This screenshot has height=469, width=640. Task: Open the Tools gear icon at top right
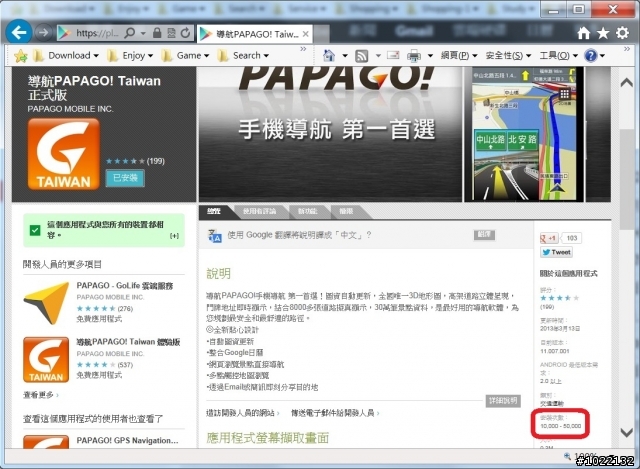coord(622,33)
